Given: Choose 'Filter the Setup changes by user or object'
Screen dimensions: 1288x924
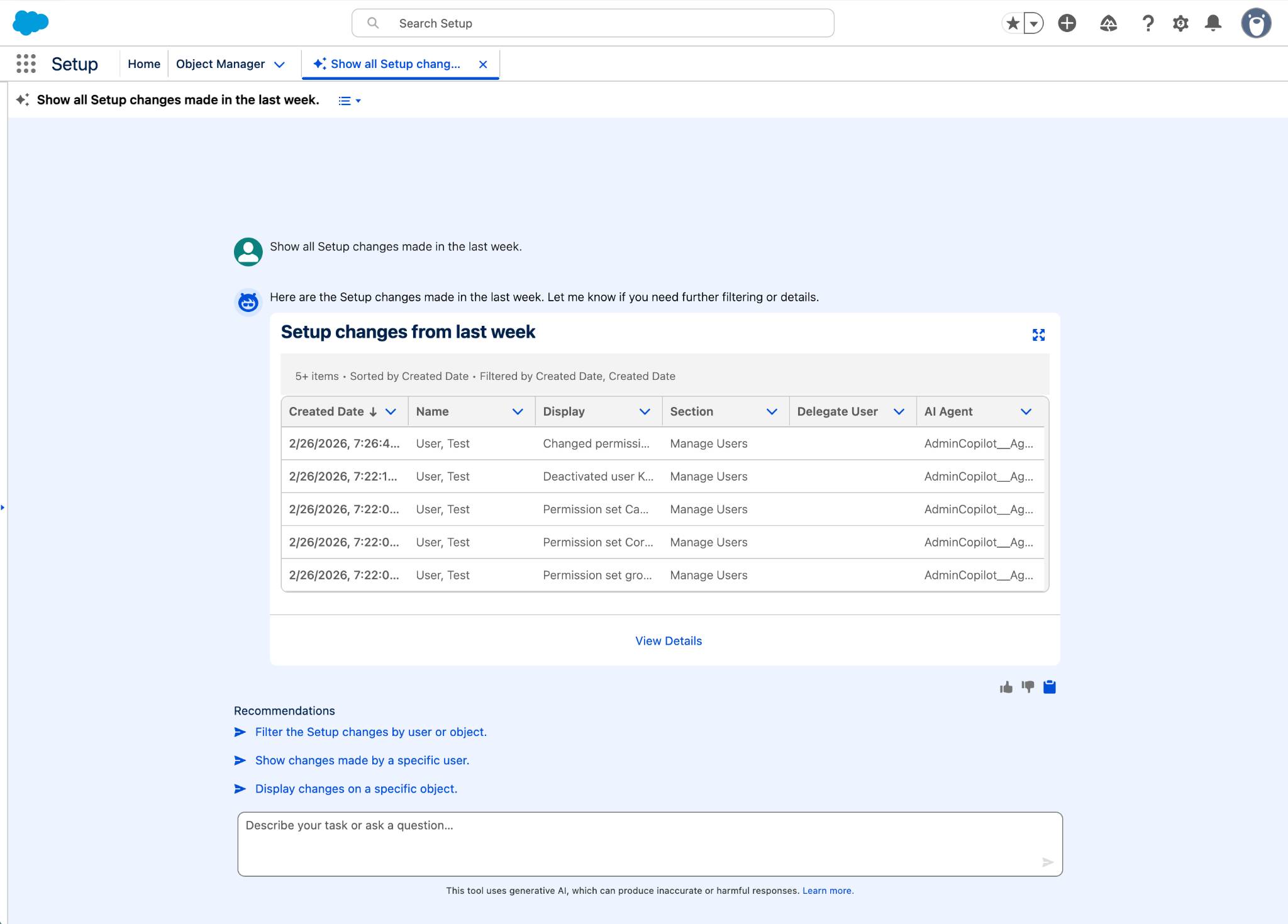Looking at the screenshot, I should pos(370,732).
